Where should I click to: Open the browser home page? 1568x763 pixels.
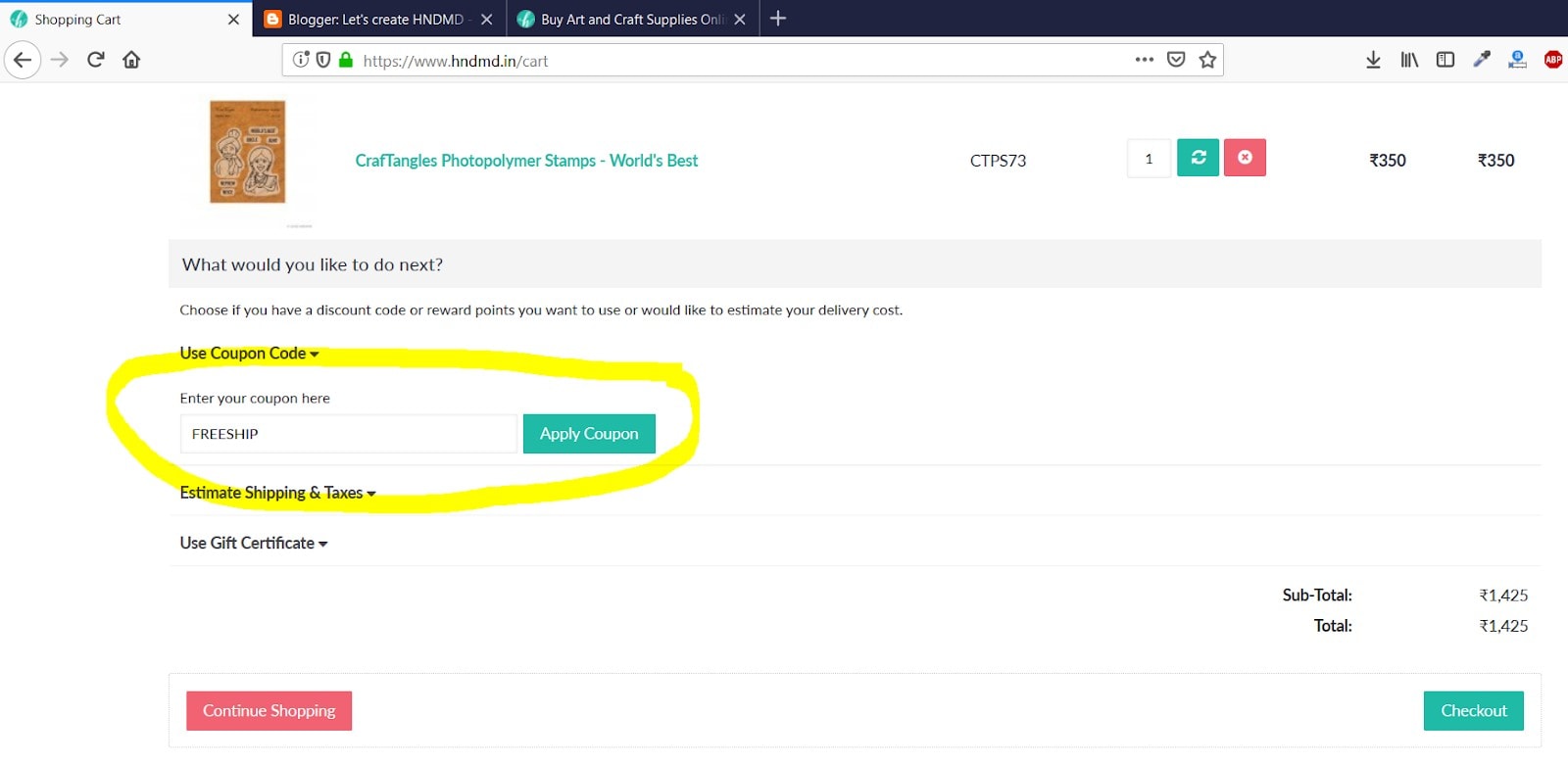(131, 60)
